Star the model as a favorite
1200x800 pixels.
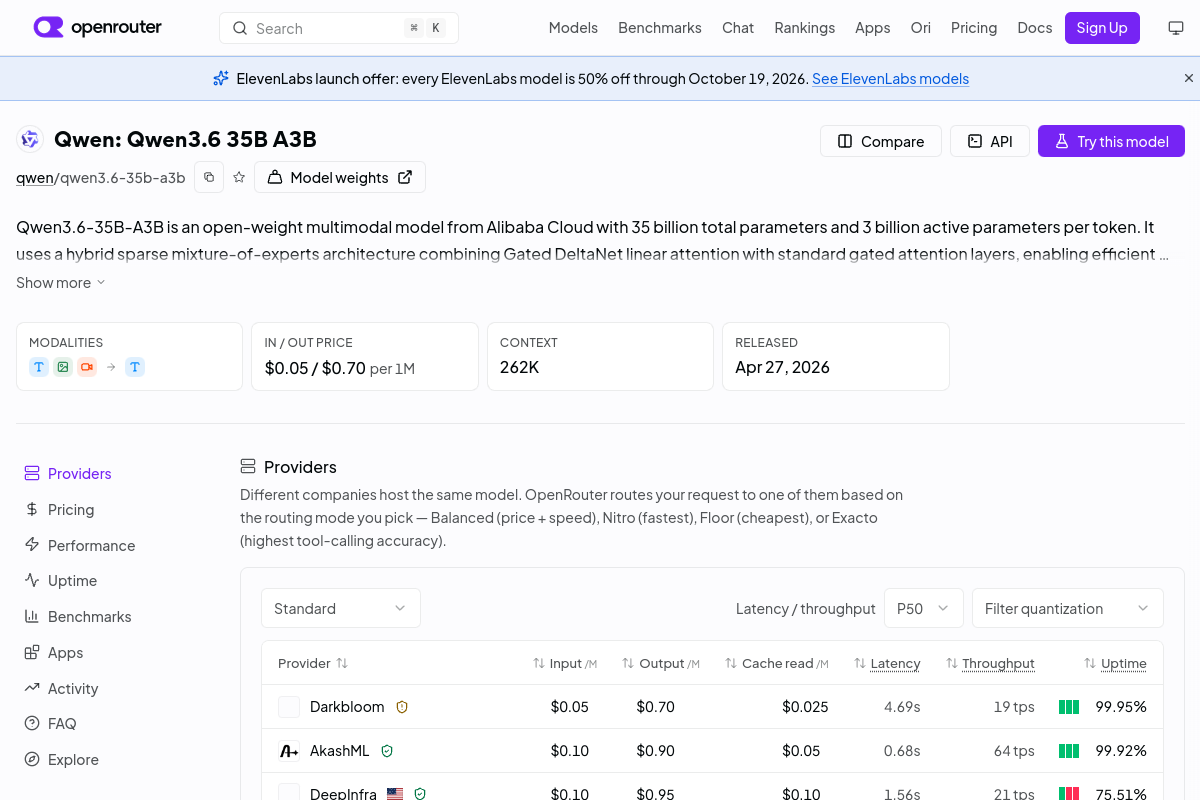point(239,177)
